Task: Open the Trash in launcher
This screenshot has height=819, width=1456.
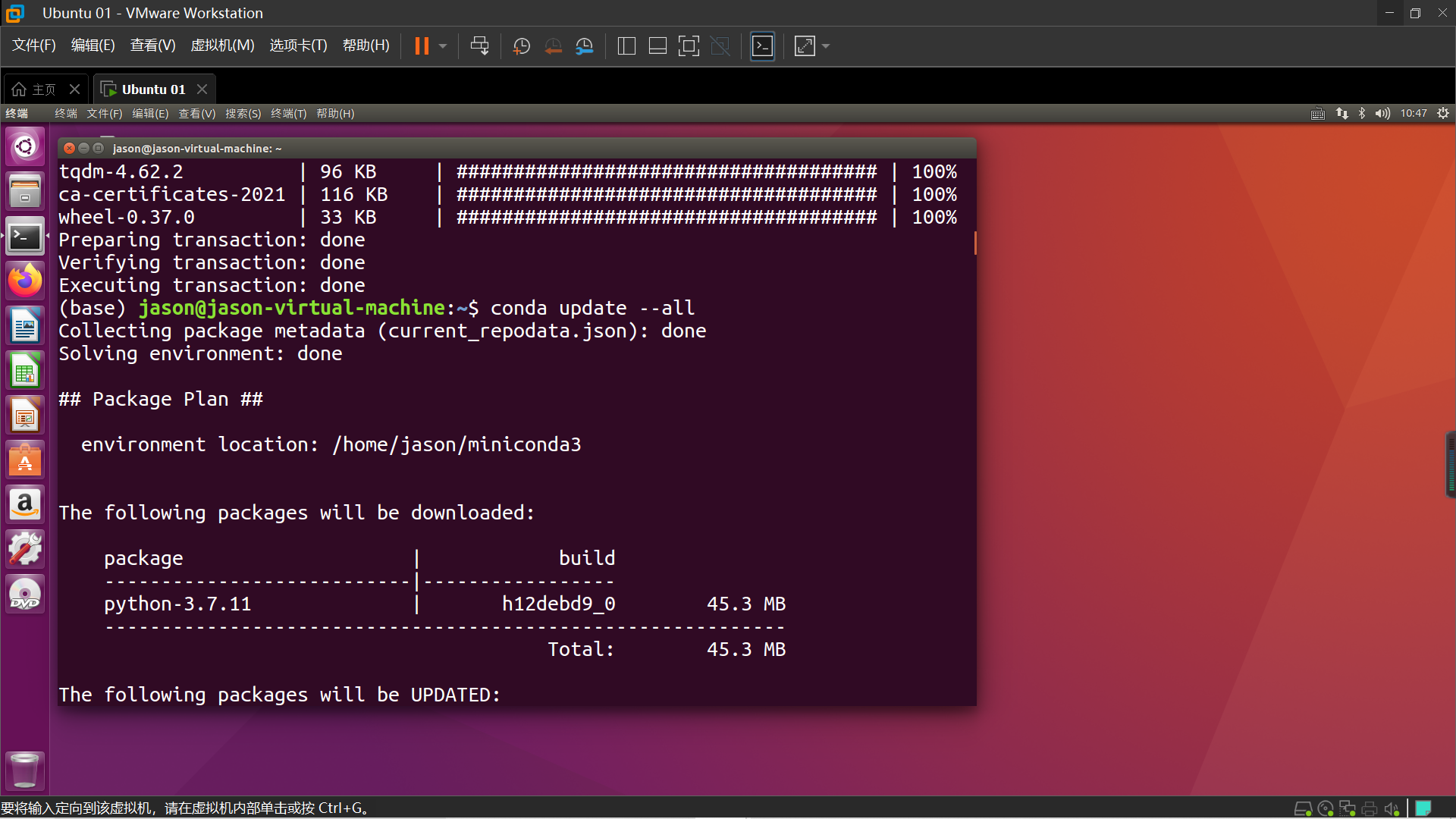Action: pos(25,770)
